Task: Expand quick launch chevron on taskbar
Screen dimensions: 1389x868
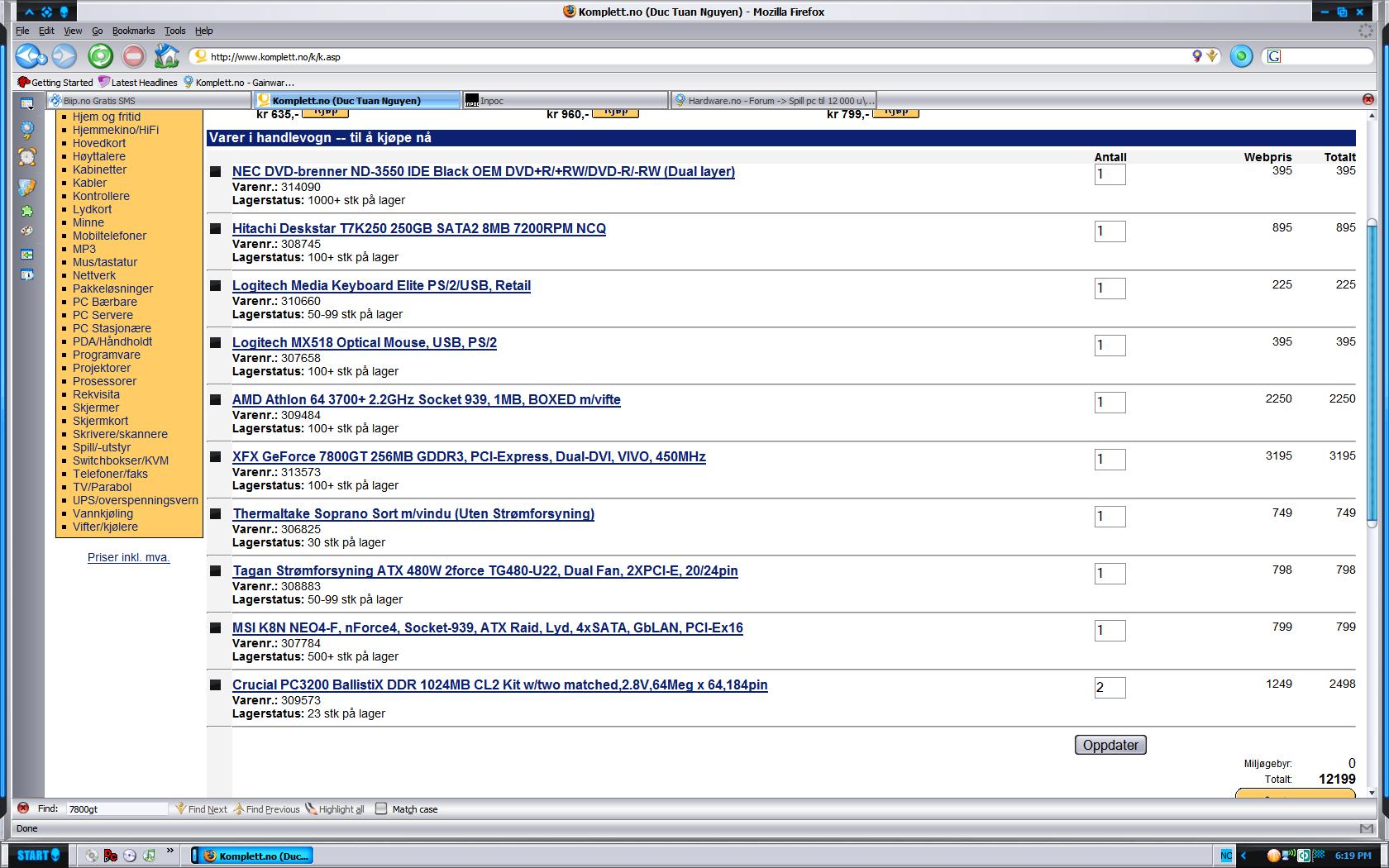Action: (170, 851)
